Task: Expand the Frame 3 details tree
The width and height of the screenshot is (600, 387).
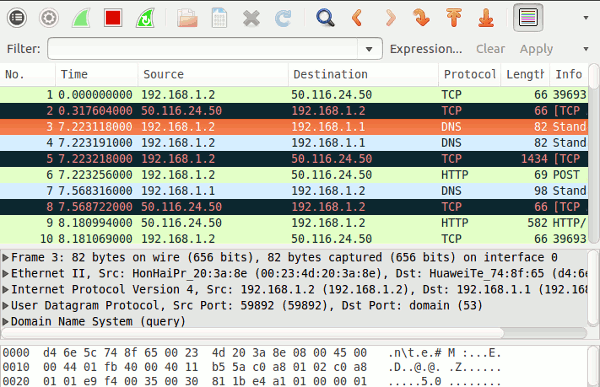Action: pyautogui.click(x=5, y=258)
